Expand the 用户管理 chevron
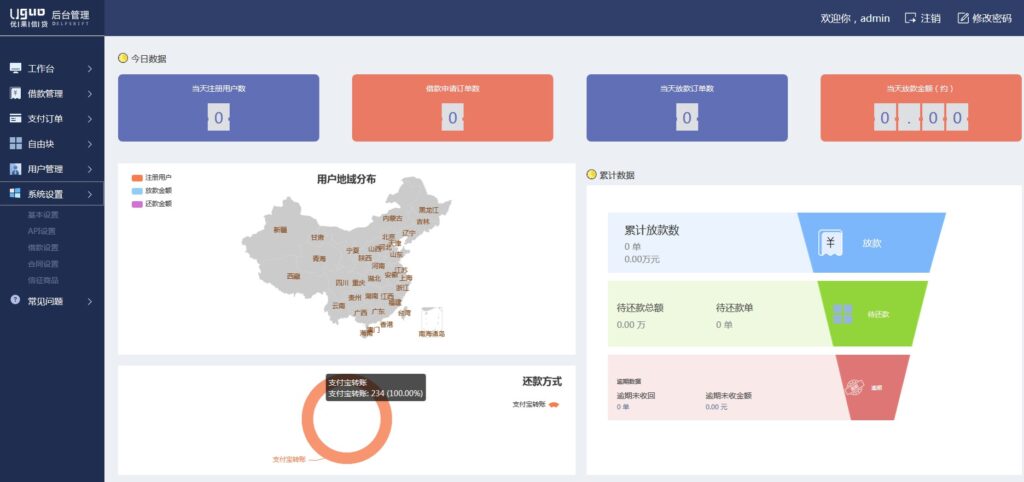This screenshot has width=1024, height=482. point(89,169)
